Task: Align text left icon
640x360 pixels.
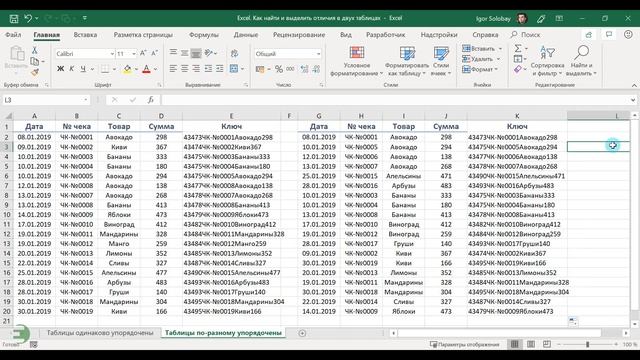Action: [173, 69]
